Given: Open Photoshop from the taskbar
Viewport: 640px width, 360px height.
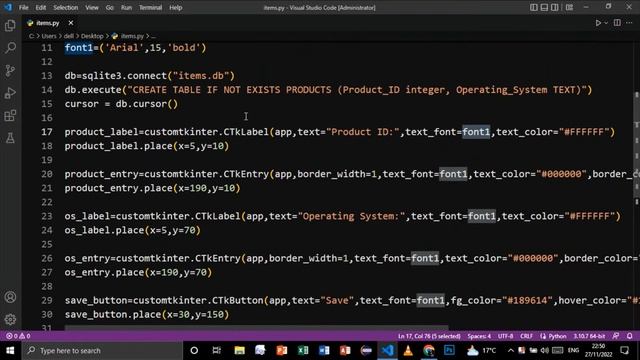Looking at the screenshot, I should point(449,351).
